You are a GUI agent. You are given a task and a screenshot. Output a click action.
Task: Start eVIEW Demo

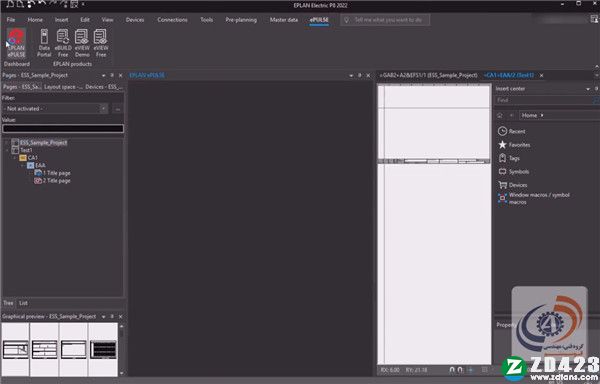tap(82, 43)
